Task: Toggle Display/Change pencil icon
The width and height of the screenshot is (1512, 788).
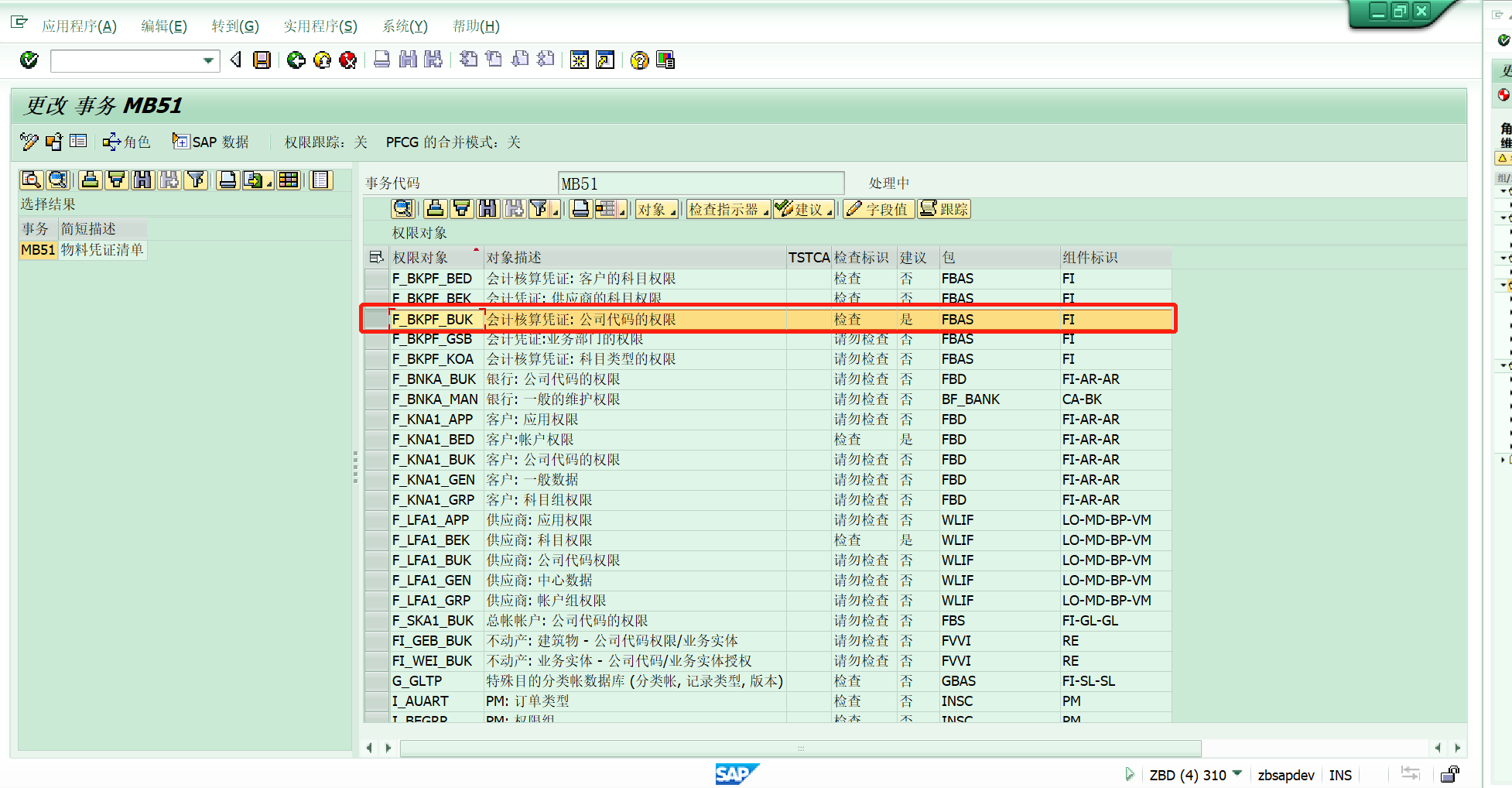Action: 29,142
